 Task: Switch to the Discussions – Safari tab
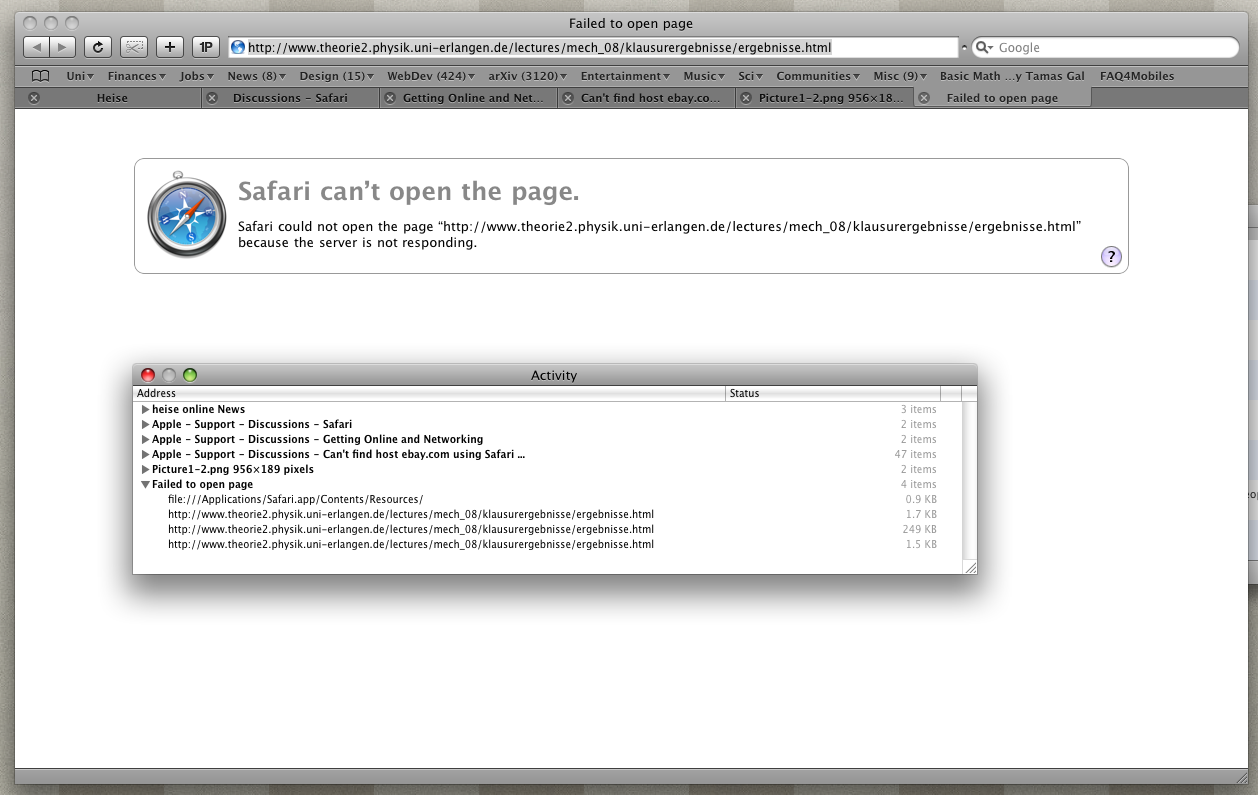click(x=290, y=98)
